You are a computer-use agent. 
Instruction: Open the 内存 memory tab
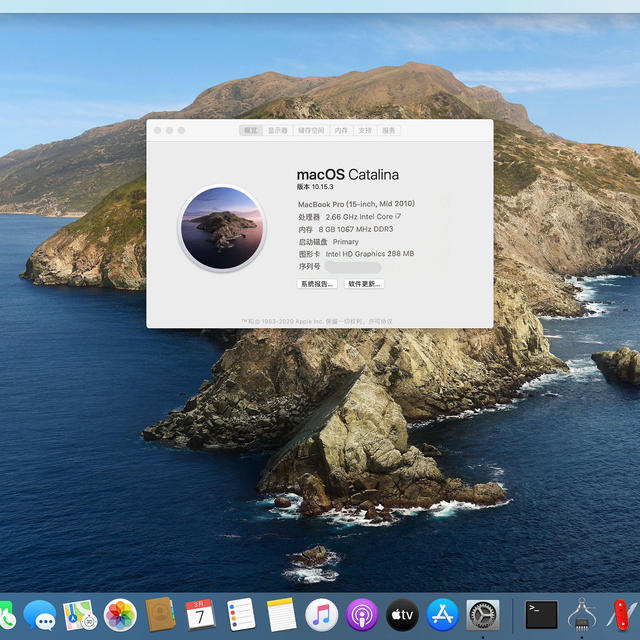point(341,131)
